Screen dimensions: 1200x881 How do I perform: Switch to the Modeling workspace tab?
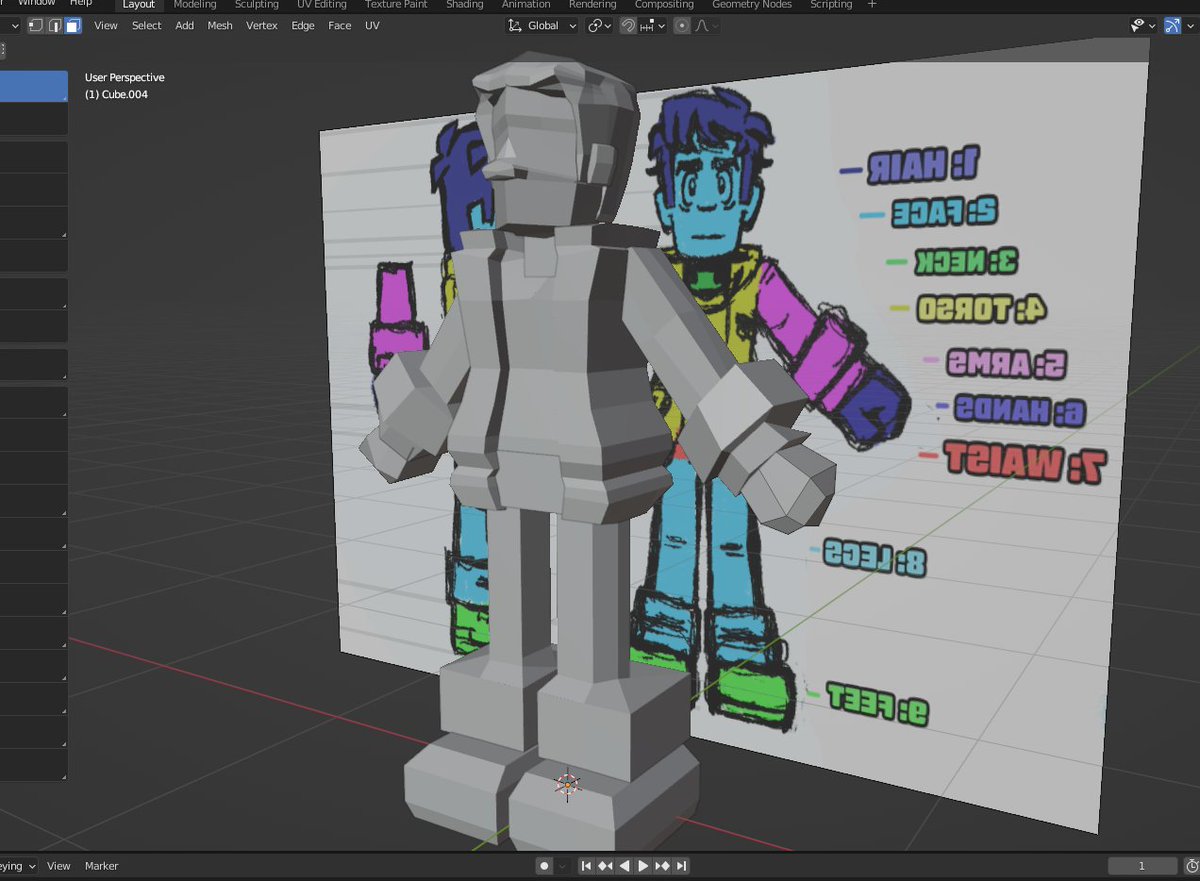click(195, 5)
